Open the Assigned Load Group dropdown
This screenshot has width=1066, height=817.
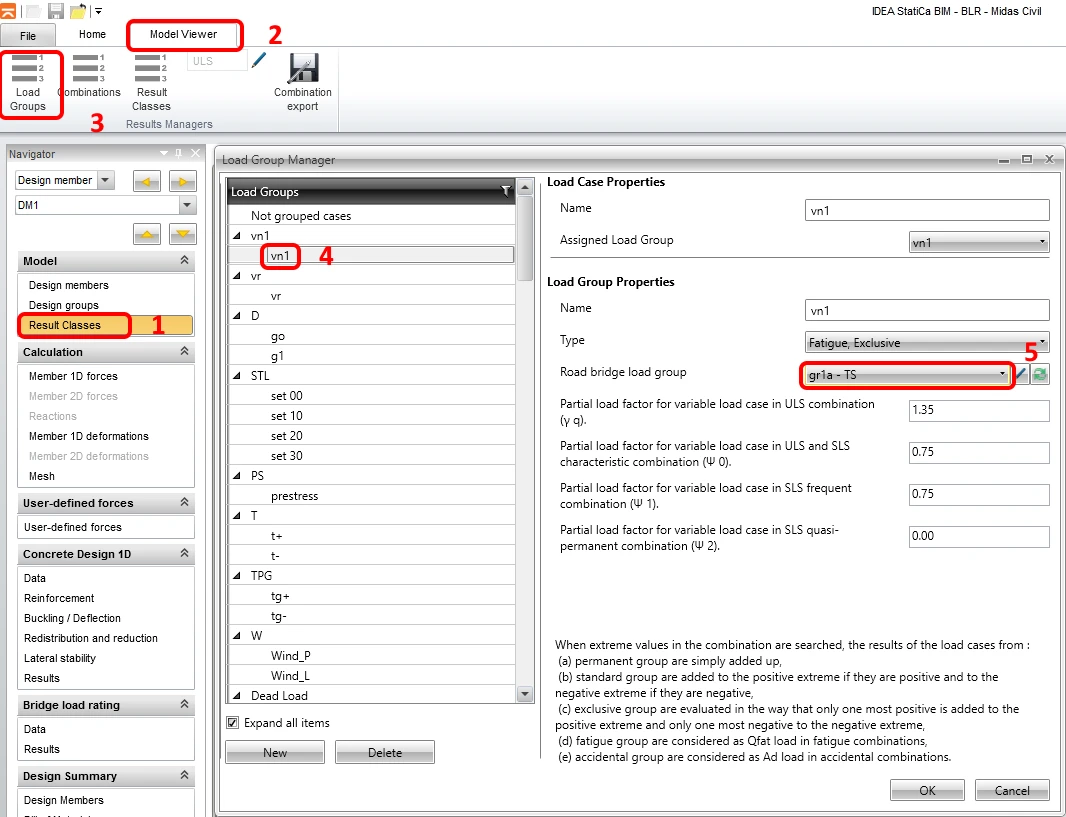pyautogui.click(x=979, y=243)
